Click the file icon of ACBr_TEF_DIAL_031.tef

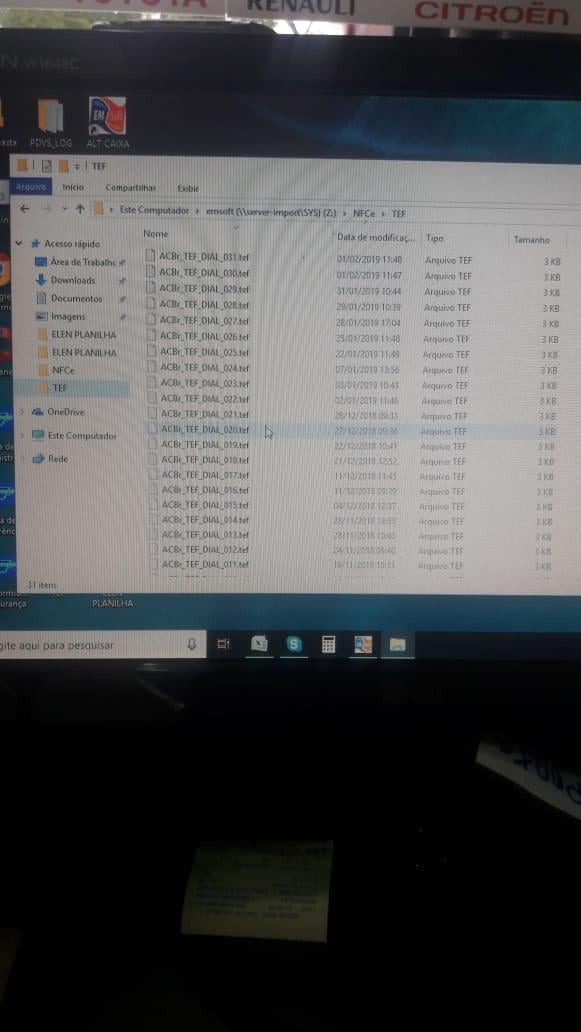(x=149, y=256)
